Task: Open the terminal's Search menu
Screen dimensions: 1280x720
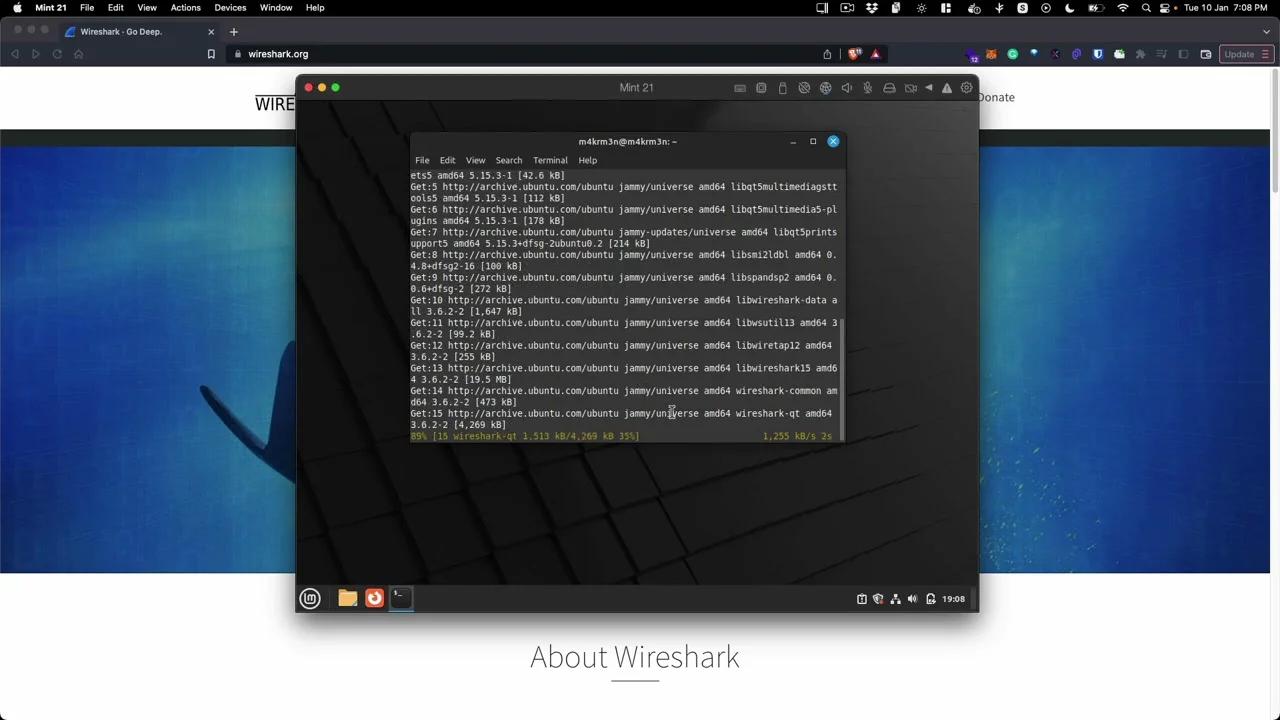Action: point(508,160)
